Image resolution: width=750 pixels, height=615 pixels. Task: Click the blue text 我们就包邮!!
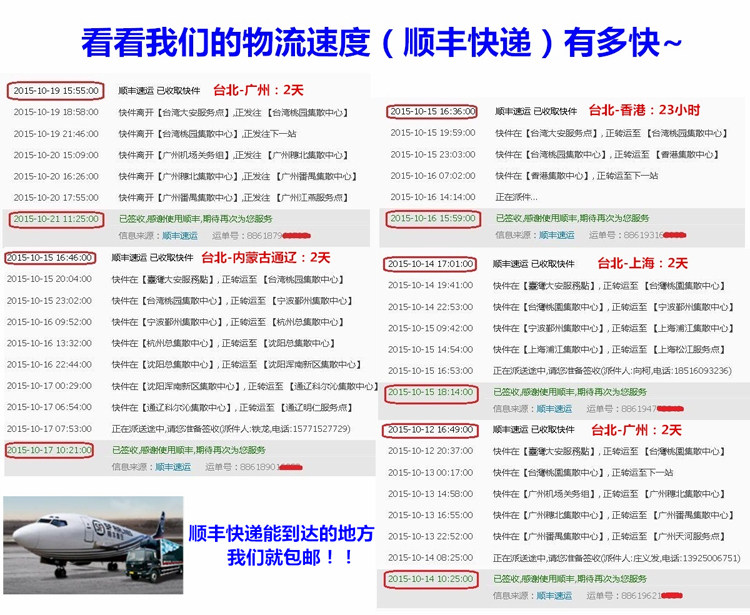[291, 558]
